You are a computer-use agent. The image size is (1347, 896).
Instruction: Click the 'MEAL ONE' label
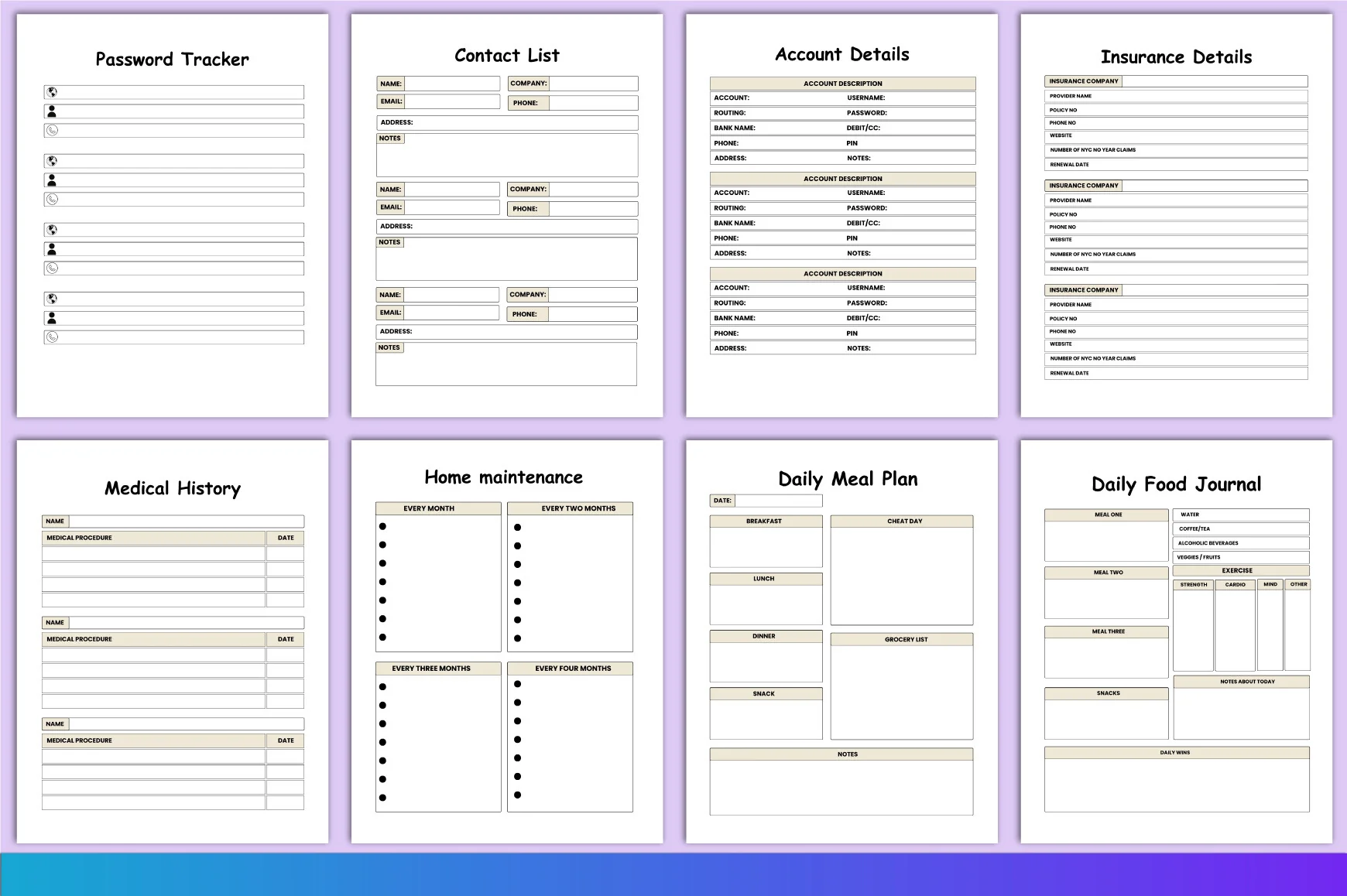click(x=1106, y=515)
